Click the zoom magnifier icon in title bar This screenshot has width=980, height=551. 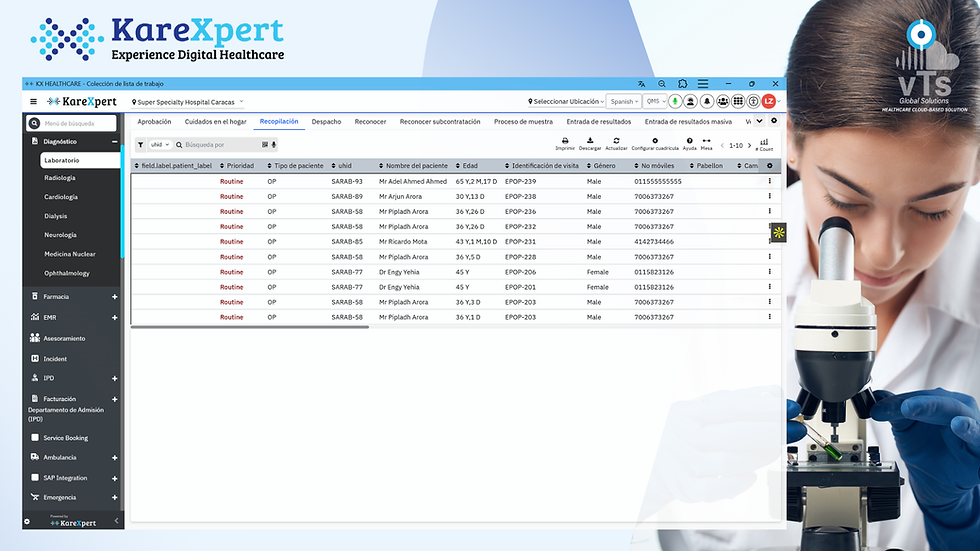coord(661,84)
